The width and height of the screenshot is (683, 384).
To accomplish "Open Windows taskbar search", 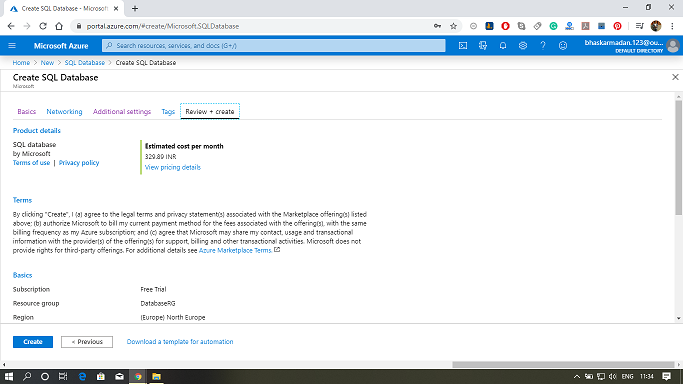I will point(27,377).
